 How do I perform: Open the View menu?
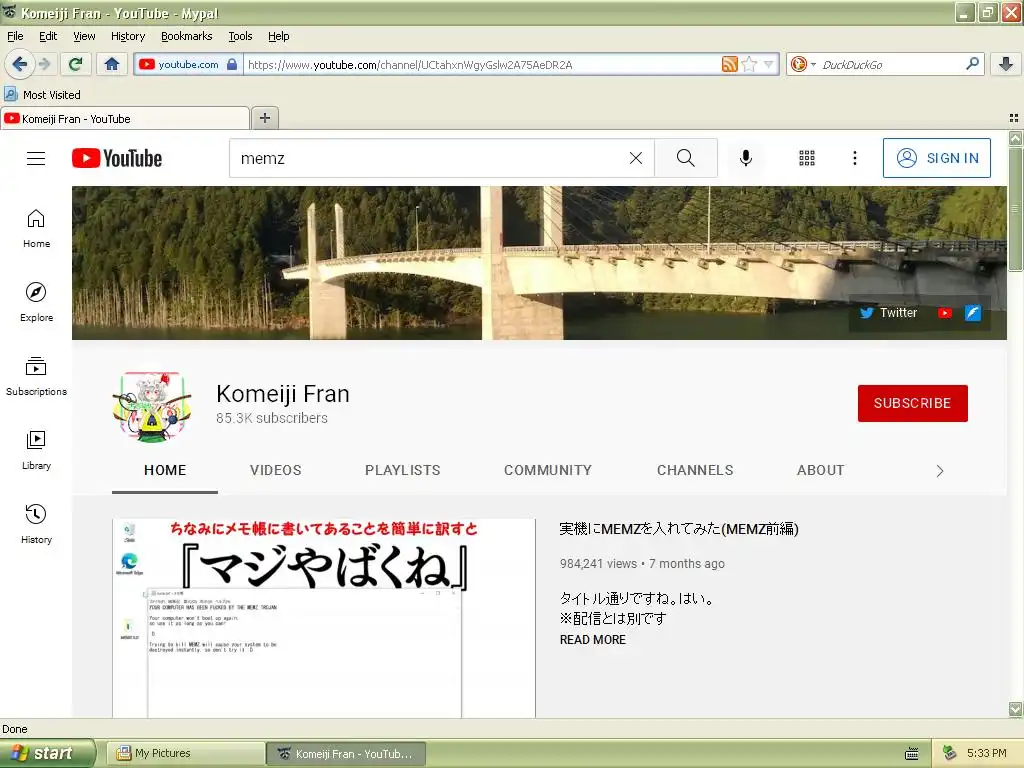pos(84,36)
